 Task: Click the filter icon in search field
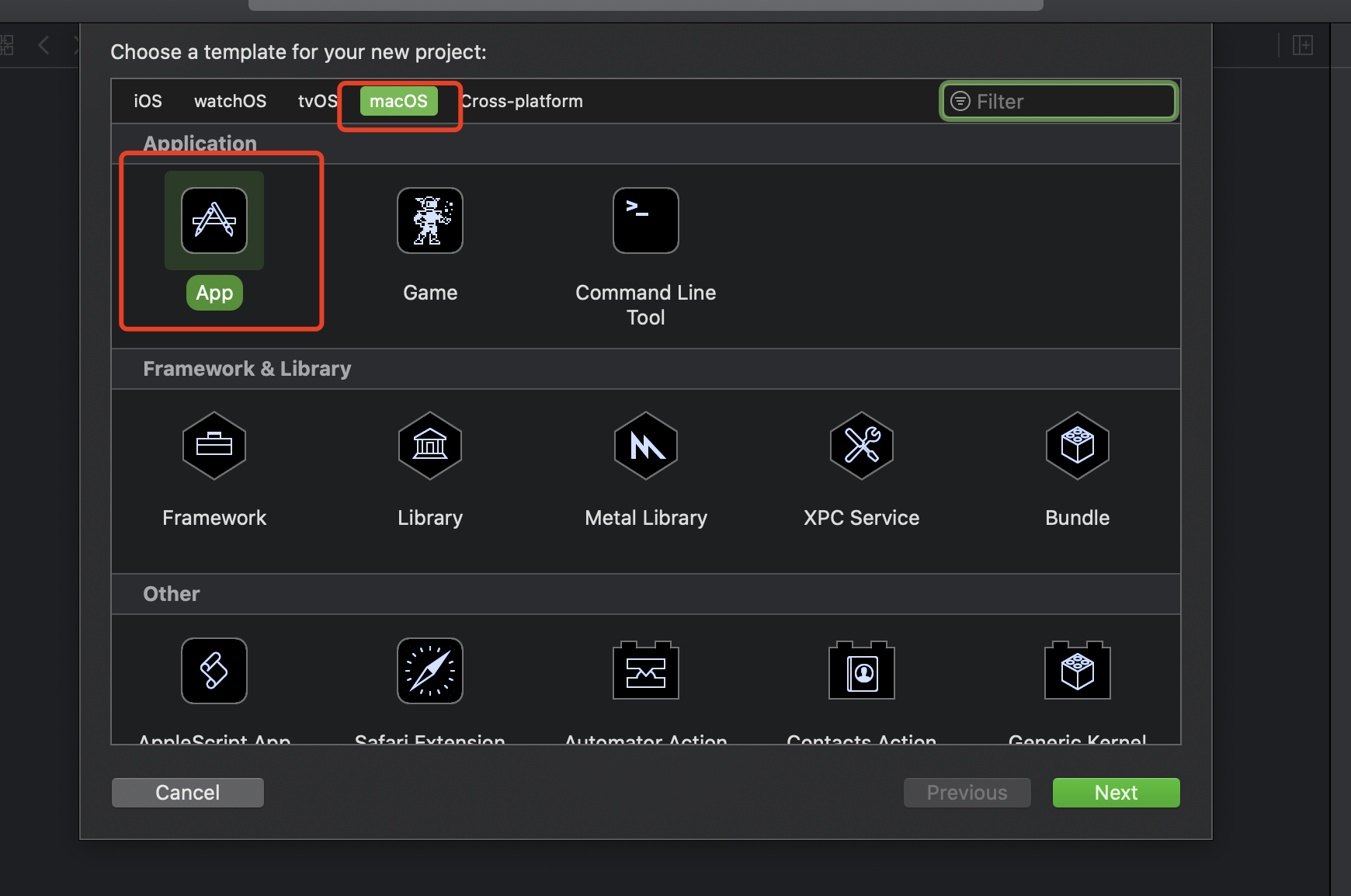960,102
